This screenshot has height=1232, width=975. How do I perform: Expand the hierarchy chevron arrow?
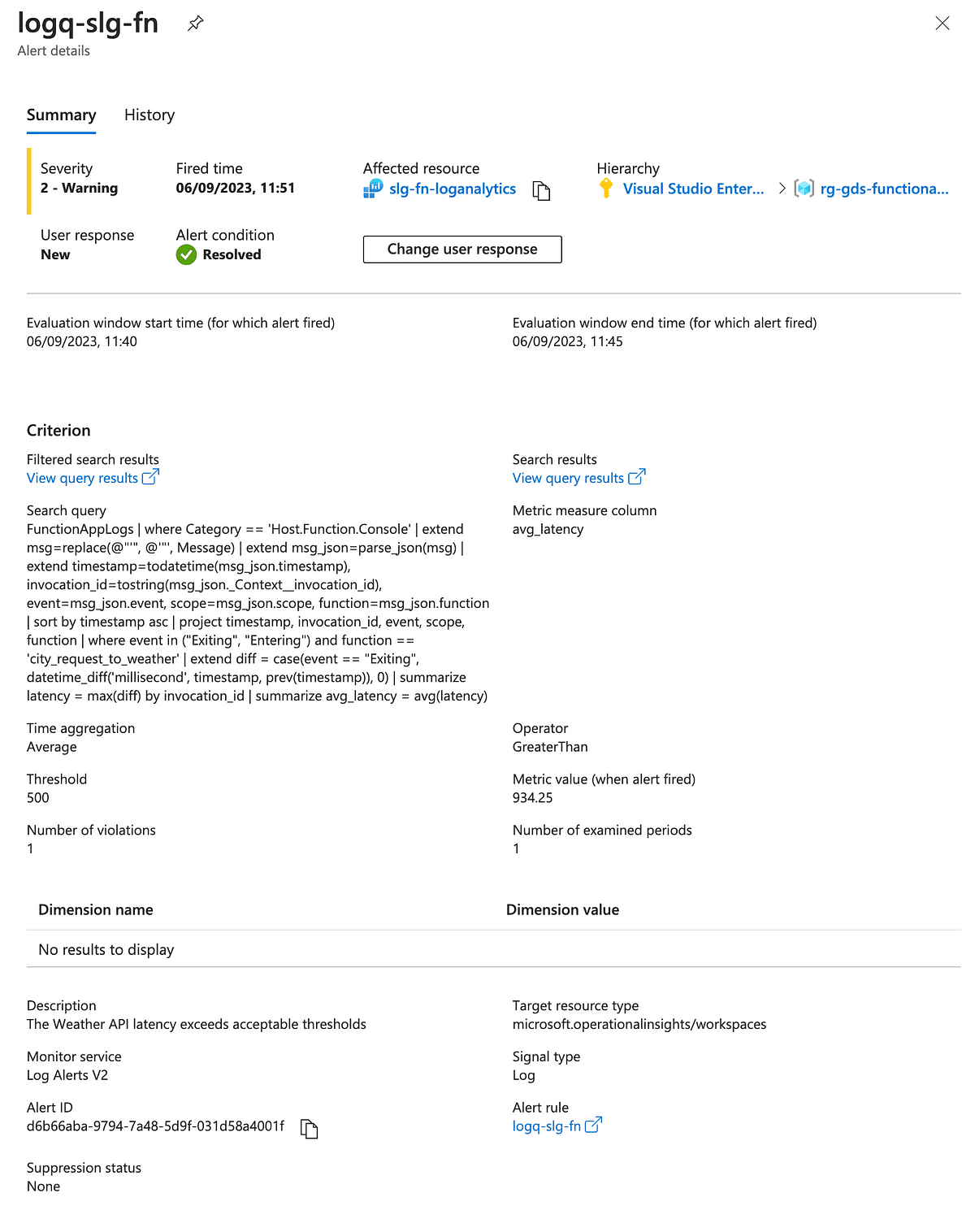pyautogui.click(x=782, y=189)
